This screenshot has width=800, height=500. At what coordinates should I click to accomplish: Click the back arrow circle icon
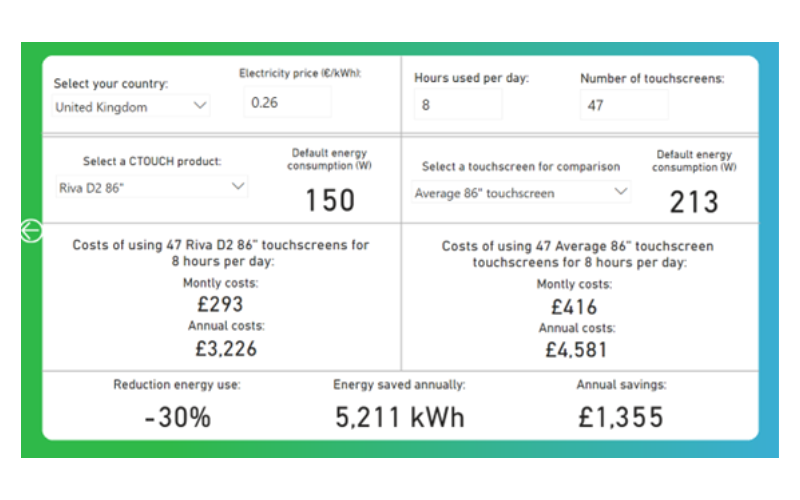pos(32,231)
